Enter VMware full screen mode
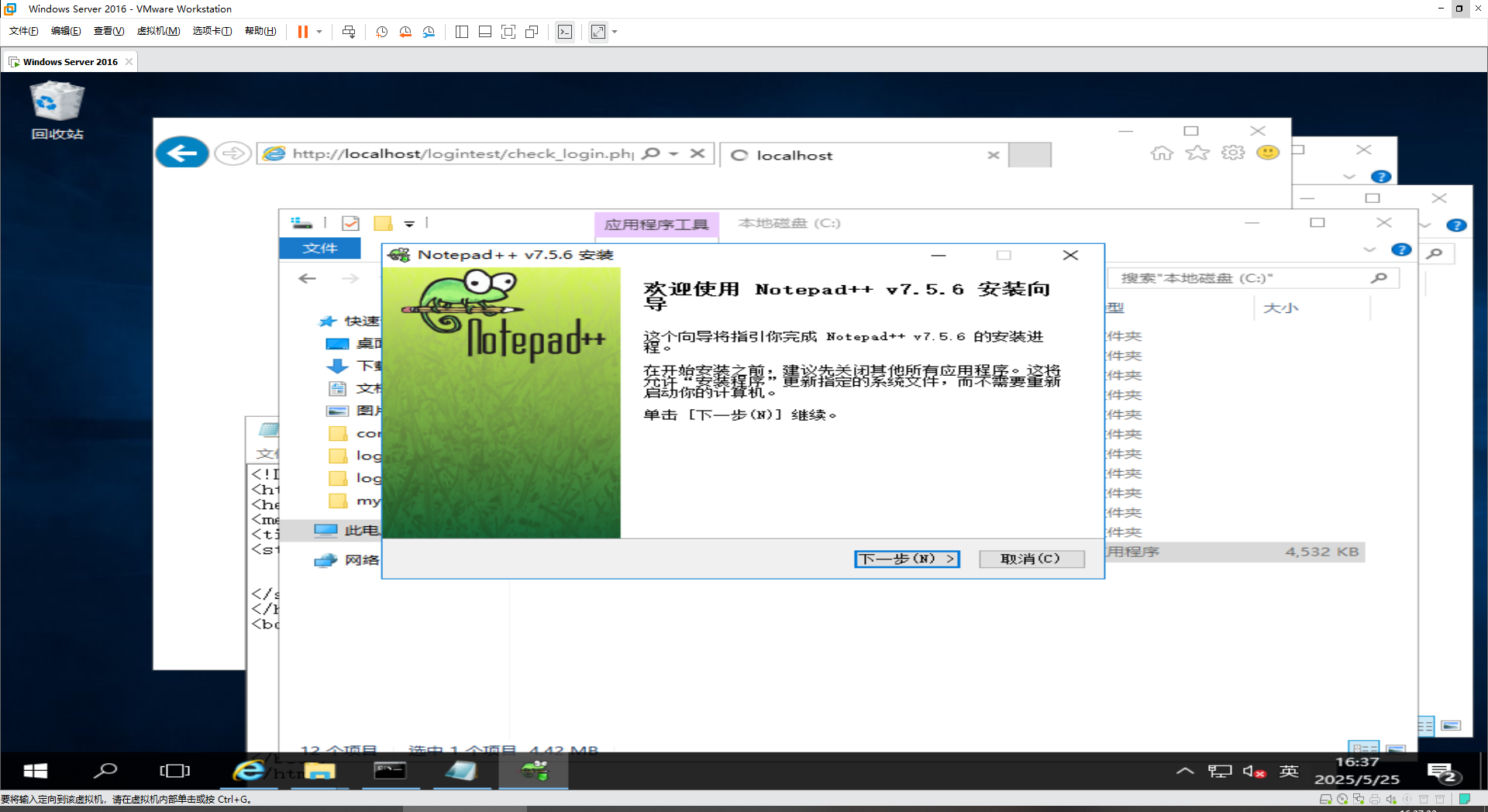The image size is (1488, 812). click(x=508, y=32)
